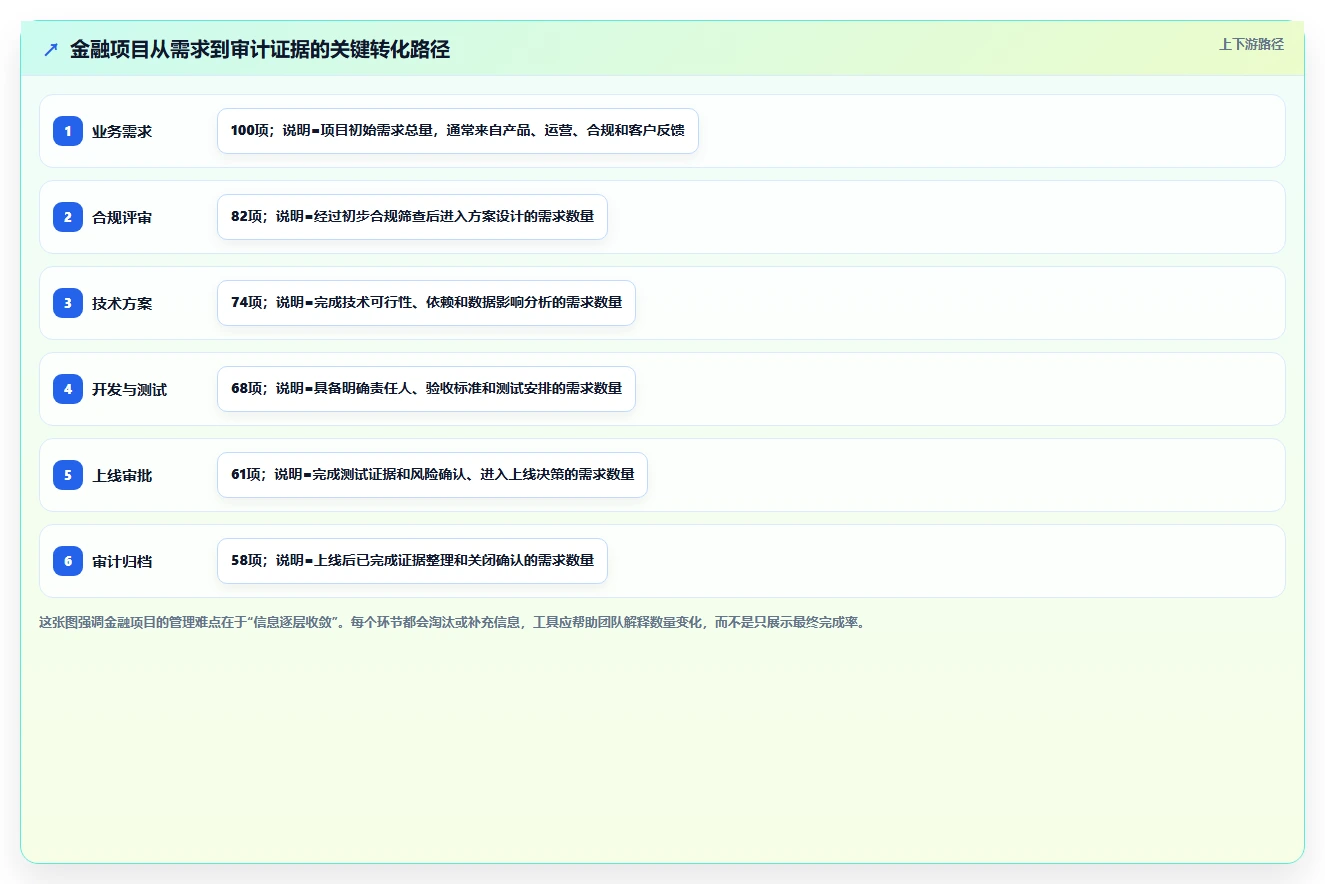
Task: Click the 上下游路径 label
Action: [x=1251, y=44]
